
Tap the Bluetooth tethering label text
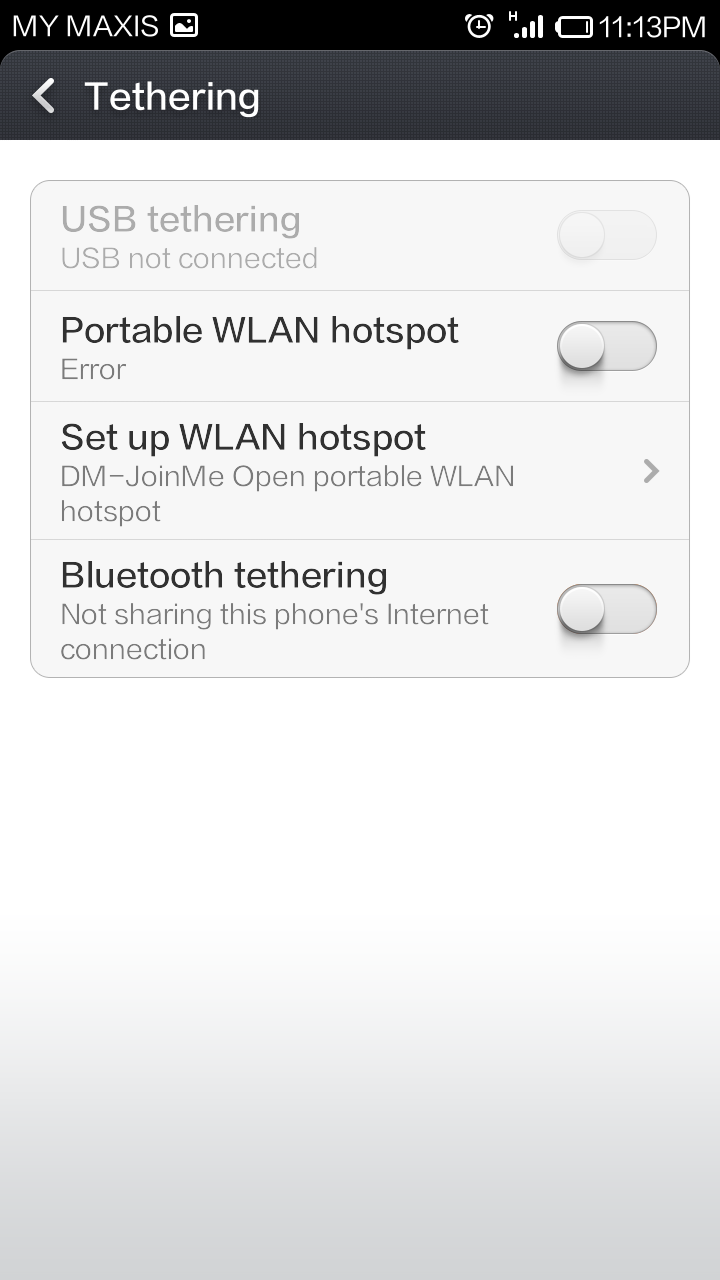[x=224, y=575]
